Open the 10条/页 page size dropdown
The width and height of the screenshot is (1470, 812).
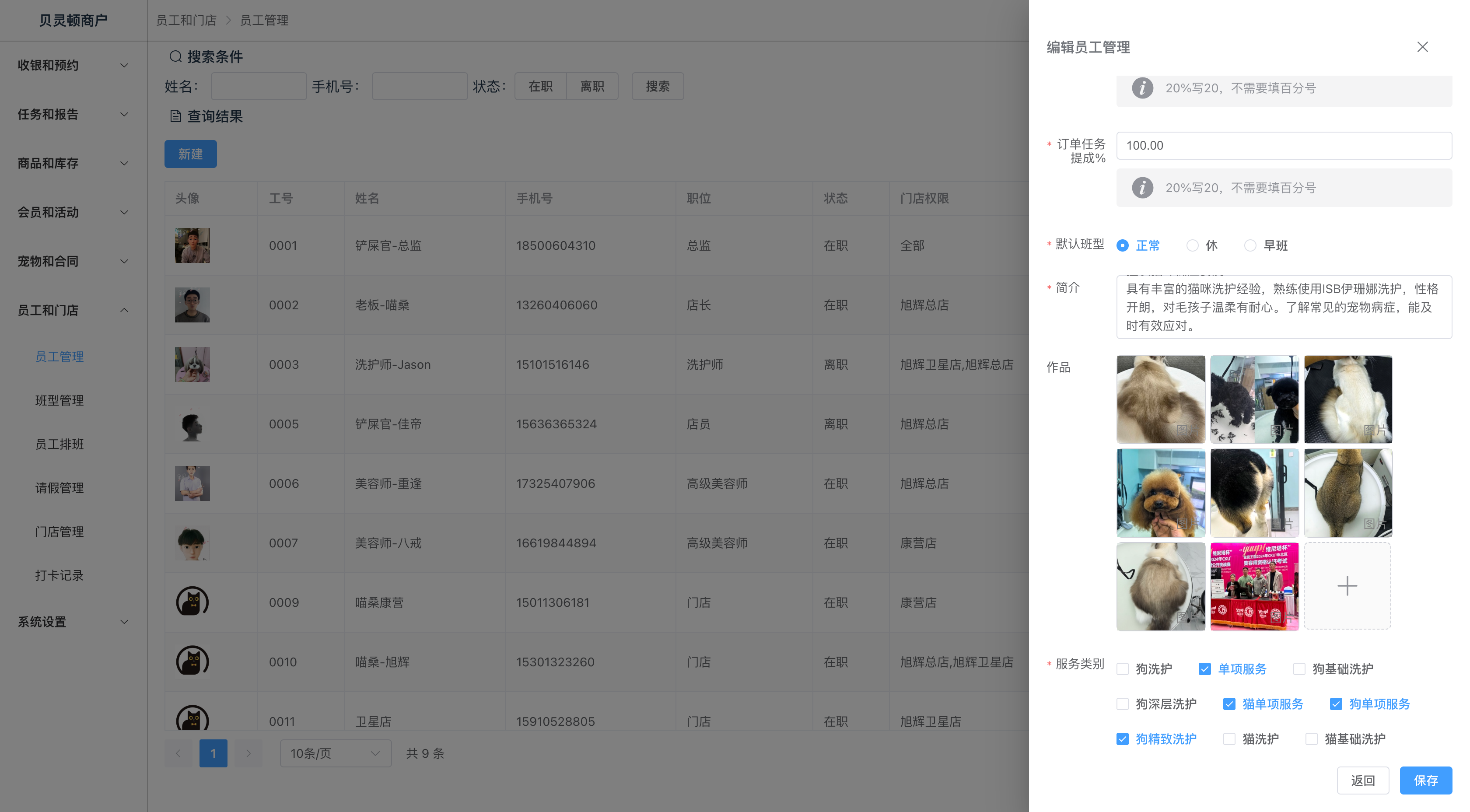pyautogui.click(x=335, y=753)
